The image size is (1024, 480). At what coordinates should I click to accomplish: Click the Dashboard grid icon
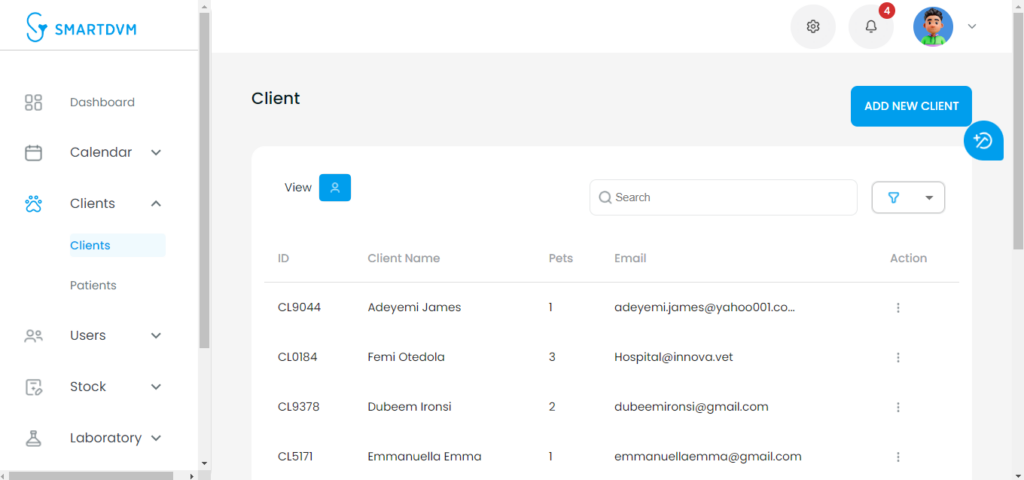click(33, 103)
